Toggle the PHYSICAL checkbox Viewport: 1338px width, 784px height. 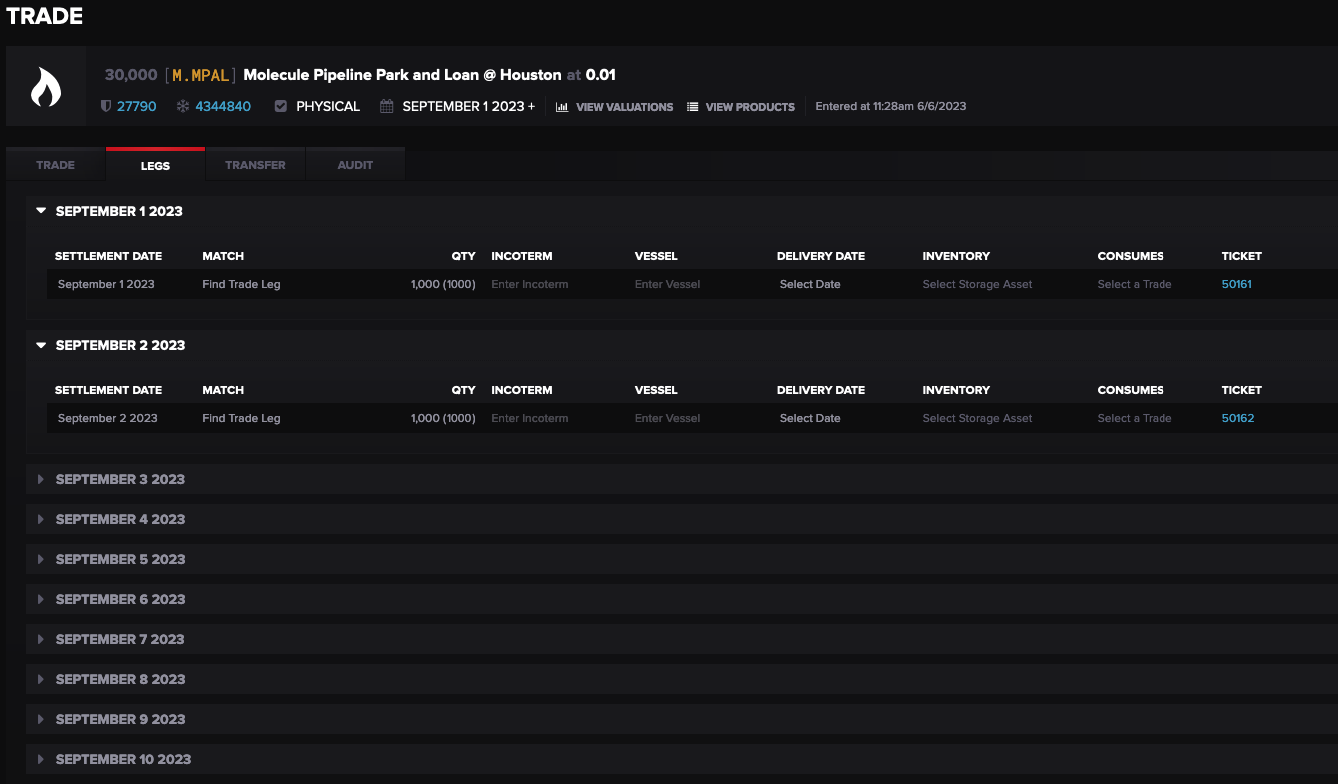click(x=281, y=106)
